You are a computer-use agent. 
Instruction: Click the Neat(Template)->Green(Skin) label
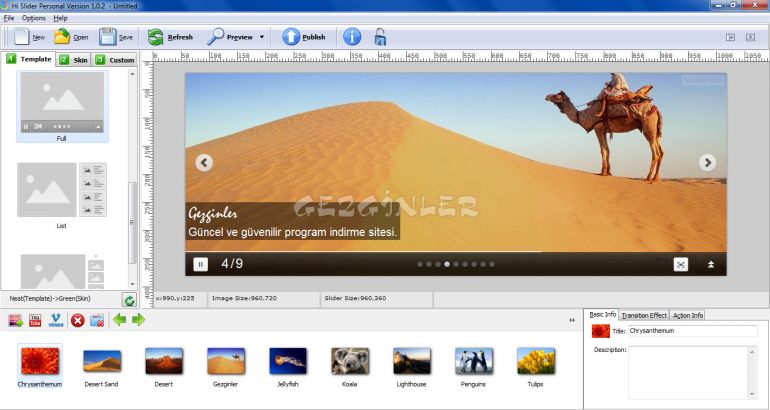coord(50,299)
